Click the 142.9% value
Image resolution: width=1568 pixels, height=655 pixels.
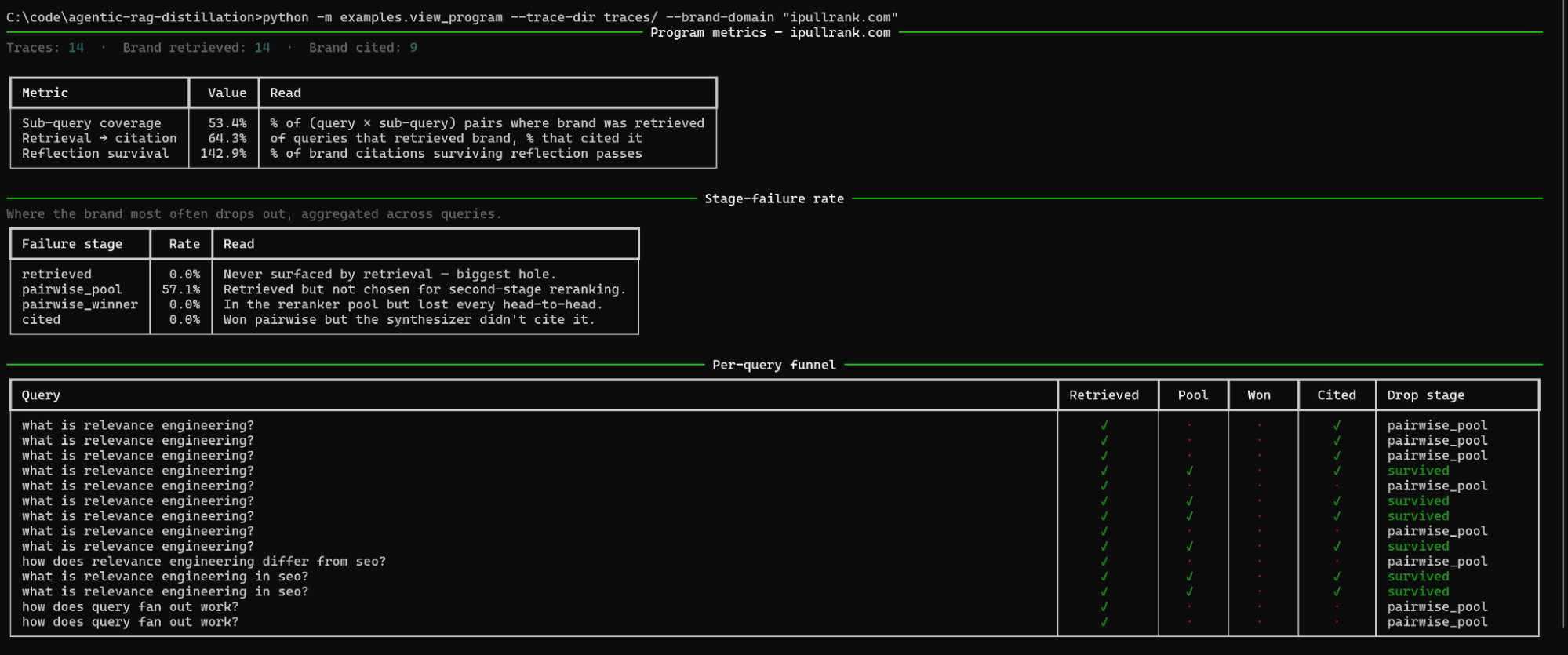click(x=223, y=154)
